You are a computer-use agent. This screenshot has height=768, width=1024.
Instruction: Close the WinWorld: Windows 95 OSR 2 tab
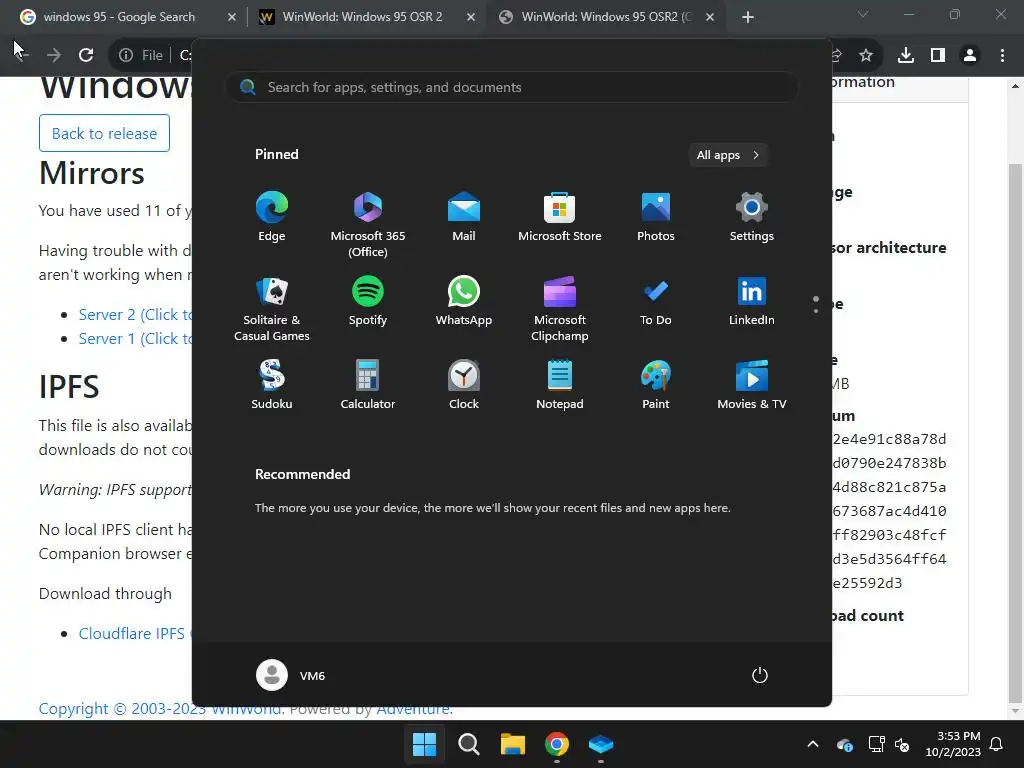[471, 18]
